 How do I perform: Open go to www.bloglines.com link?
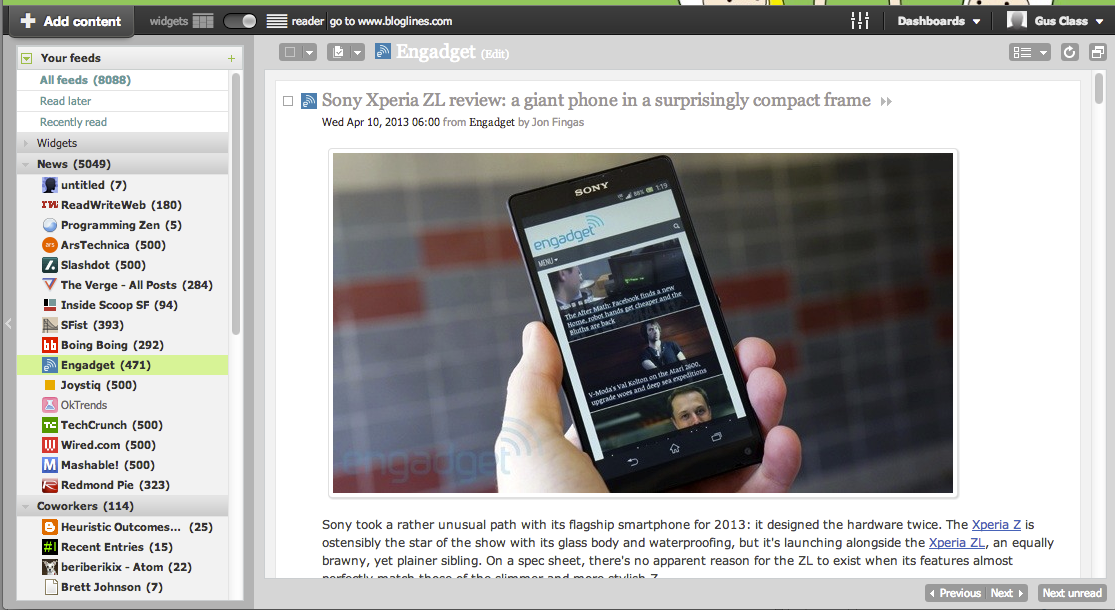[x=390, y=21]
